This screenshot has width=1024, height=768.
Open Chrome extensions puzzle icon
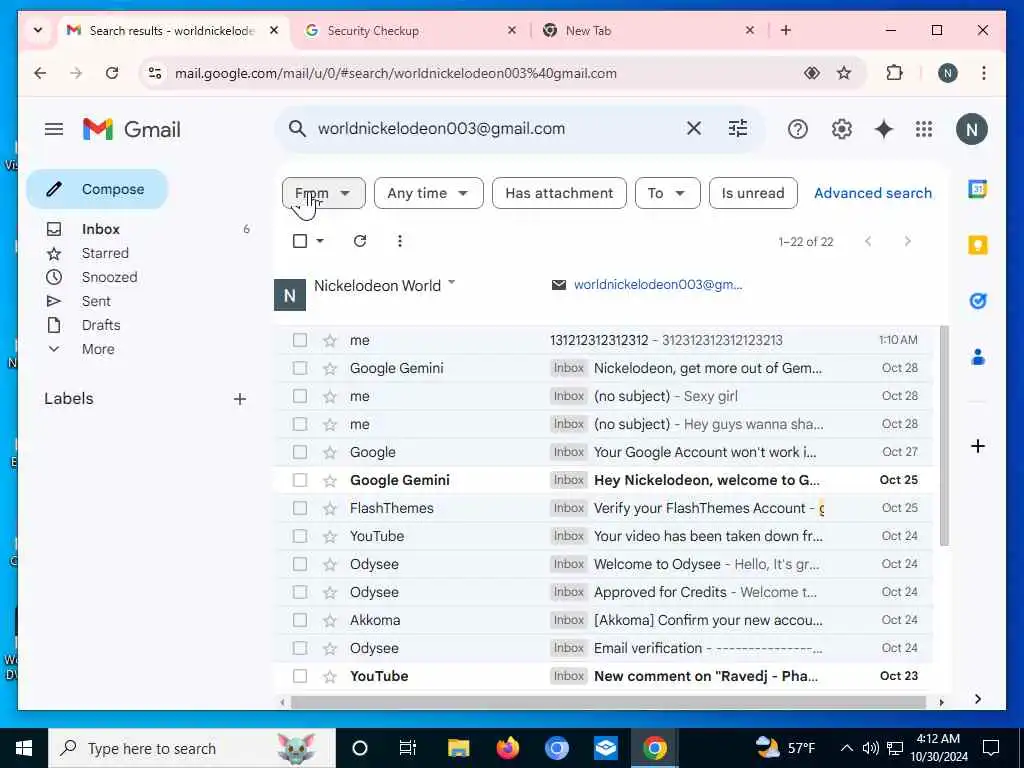tap(894, 73)
